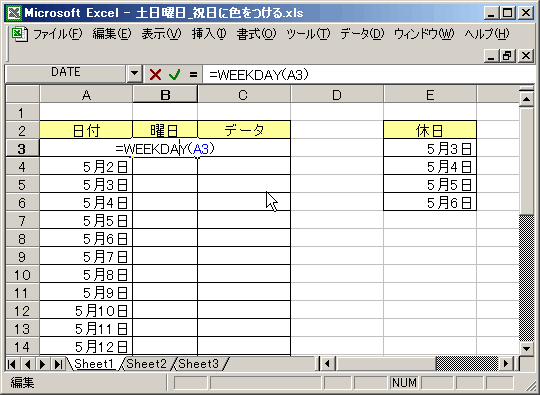Click the vertical scrollbar down arrow
The width and height of the screenshot is (540, 395).
(x=526, y=349)
